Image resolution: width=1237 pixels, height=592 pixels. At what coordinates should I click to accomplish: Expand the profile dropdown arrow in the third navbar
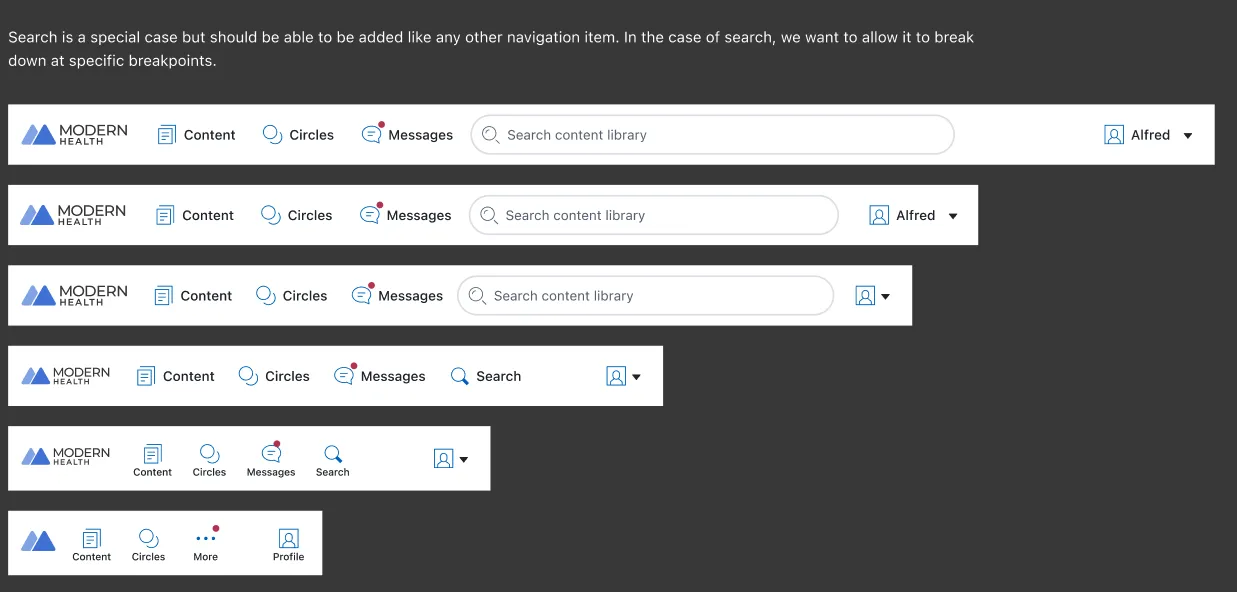[886, 297]
